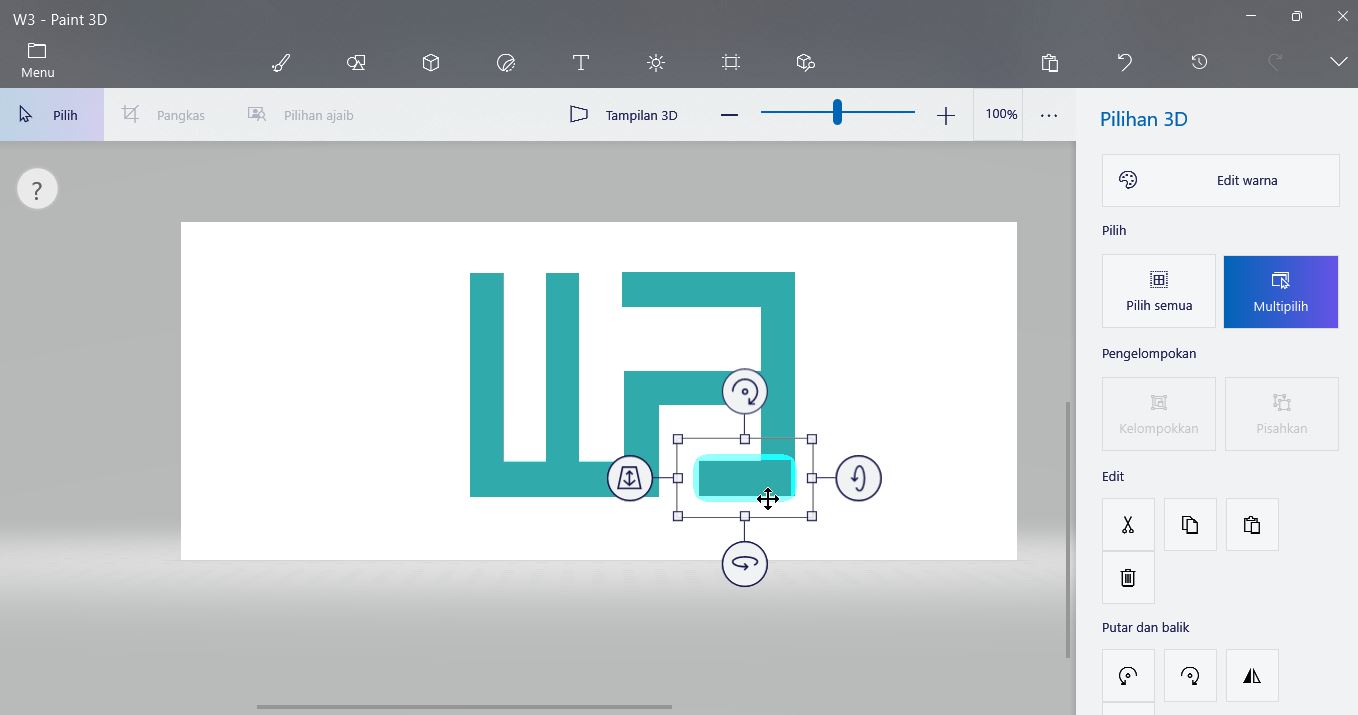Viewport: 1358px width, 715px height.
Task: Toggle Multipilih selection mode
Action: (1281, 291)
